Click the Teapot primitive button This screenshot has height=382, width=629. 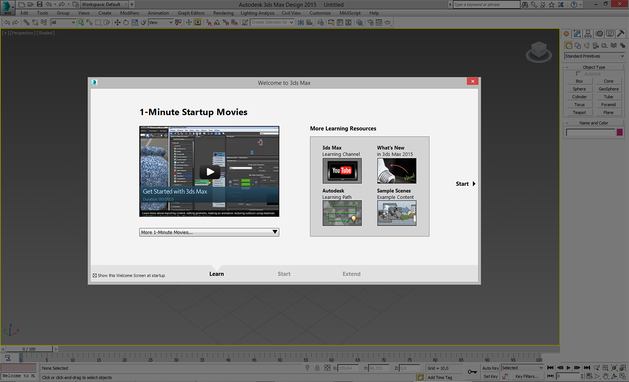[579, 112]
